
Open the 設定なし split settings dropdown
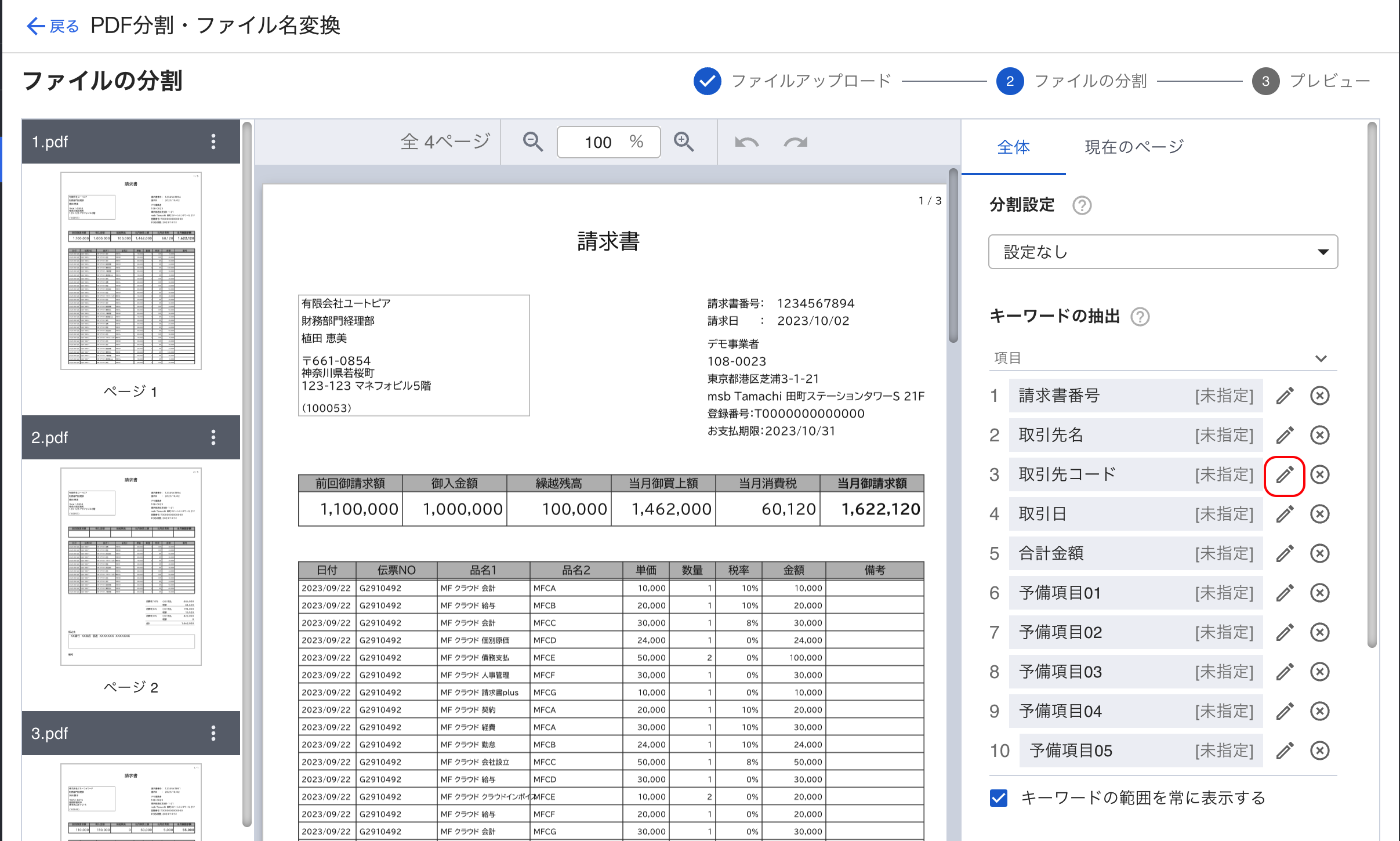click(x=1163, y=252)
